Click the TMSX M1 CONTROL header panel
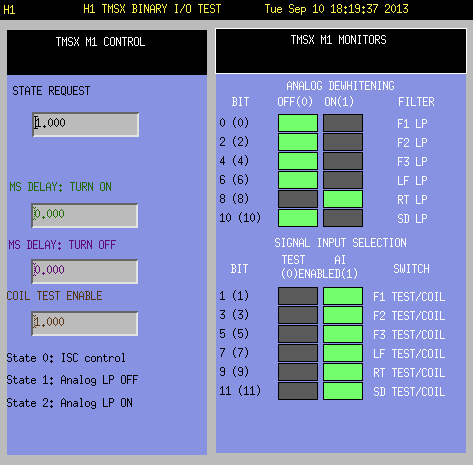Screen dimensions: 473x465 107,52
